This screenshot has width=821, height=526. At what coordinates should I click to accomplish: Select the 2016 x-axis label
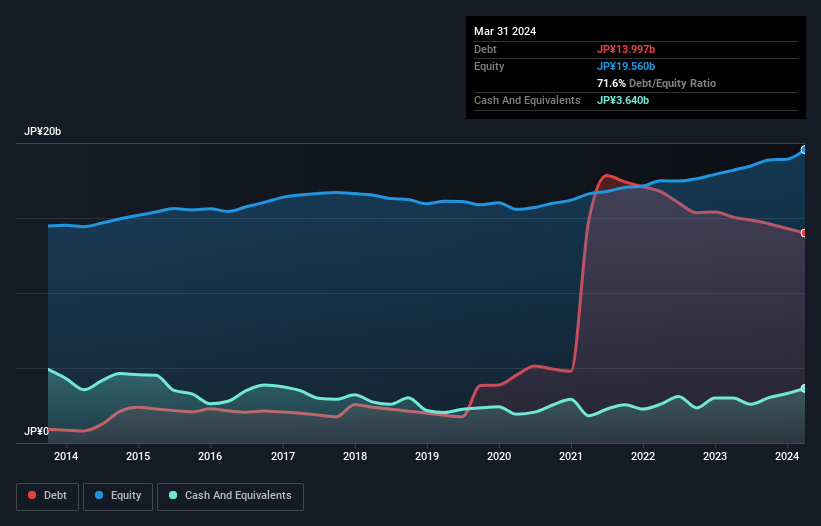(210, 456)
